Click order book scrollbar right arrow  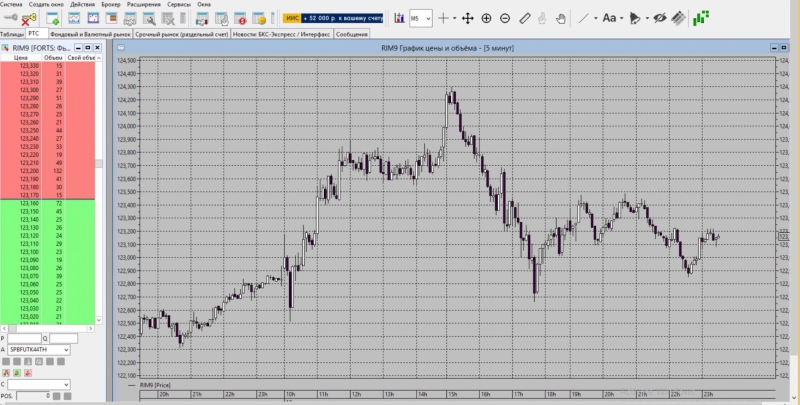pyautogui.click(x=91, y=329)
